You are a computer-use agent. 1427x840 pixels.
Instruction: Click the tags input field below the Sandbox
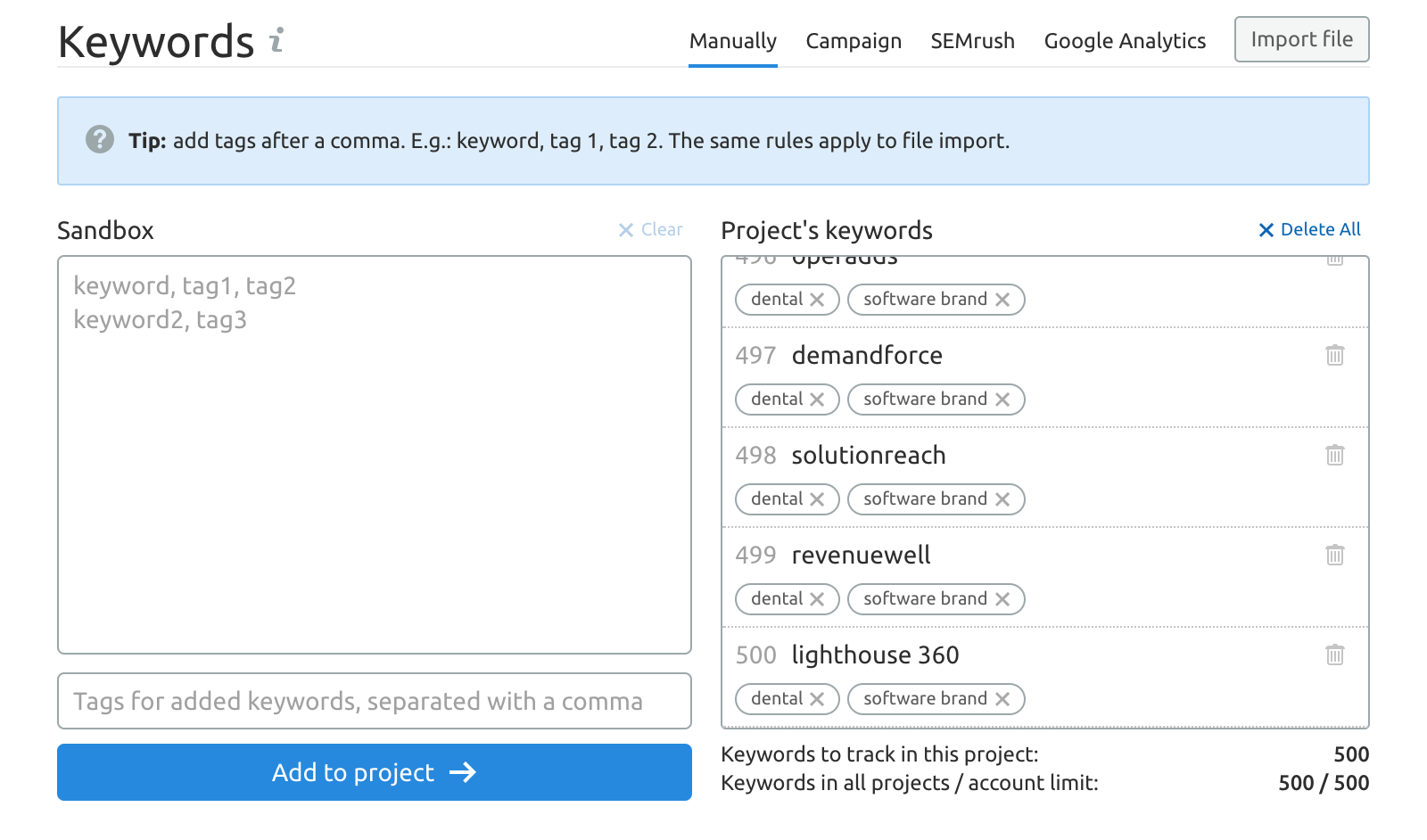pos(375,701)
